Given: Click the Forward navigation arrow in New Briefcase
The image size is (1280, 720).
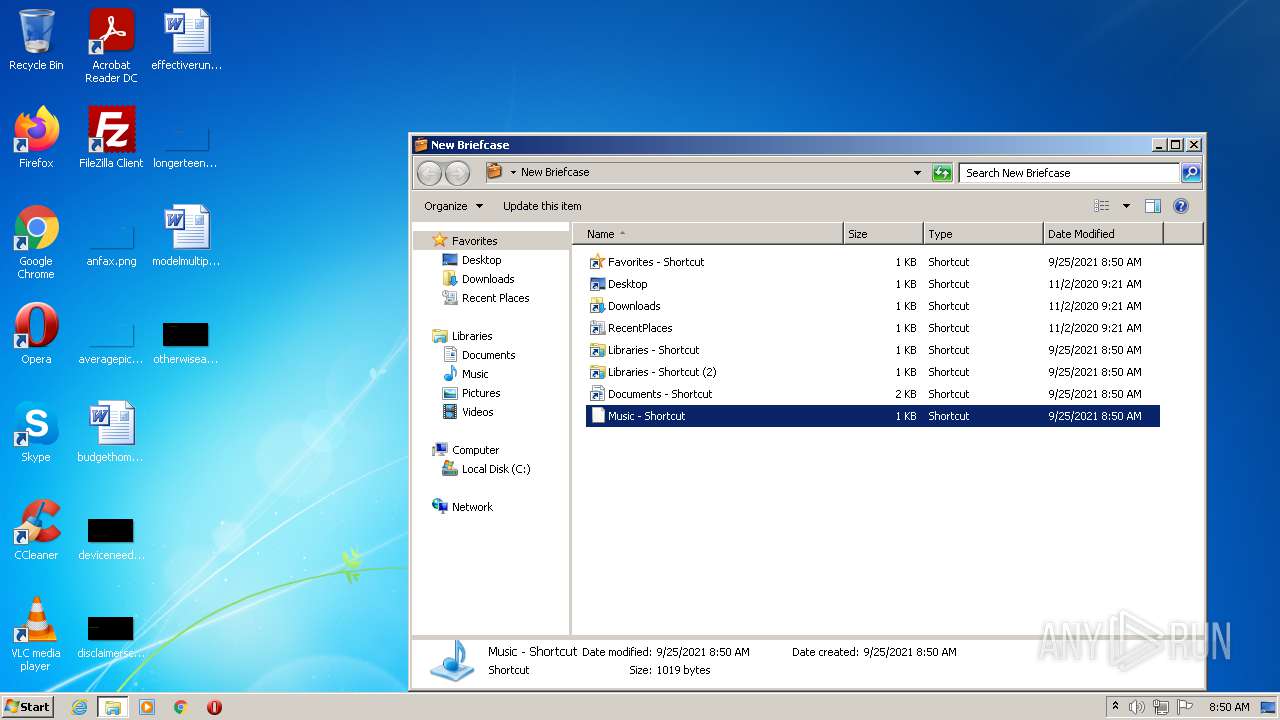Looking at the screenshot, I should pos(457,173).
